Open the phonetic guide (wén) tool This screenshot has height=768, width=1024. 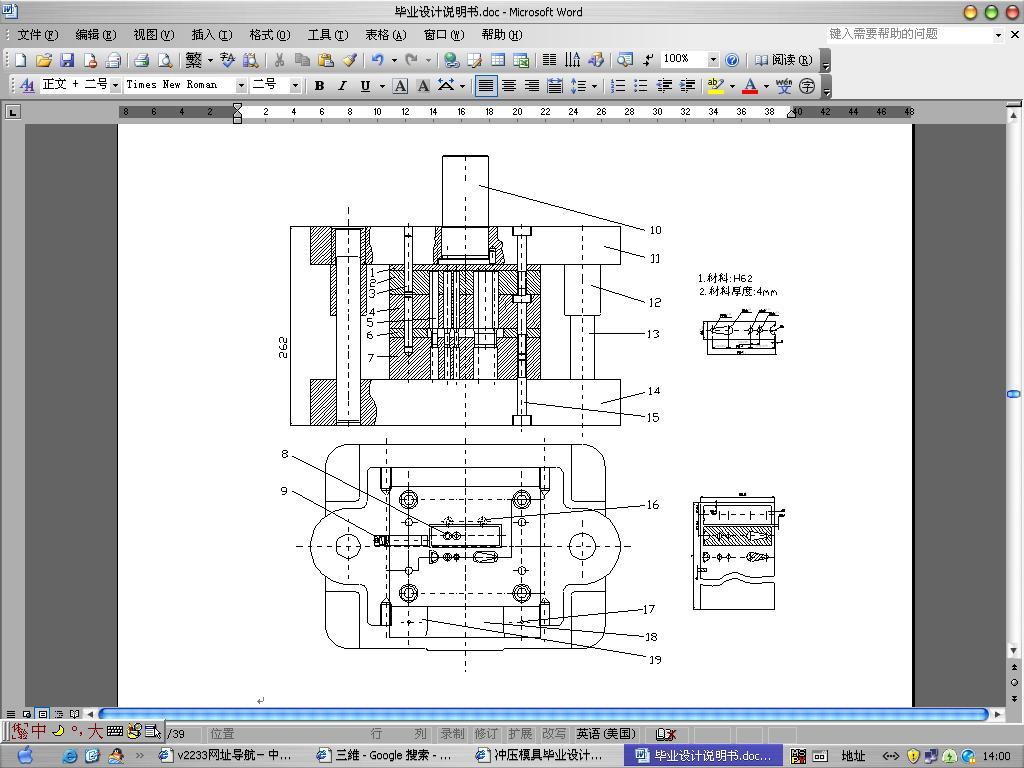tap(784, 86)
